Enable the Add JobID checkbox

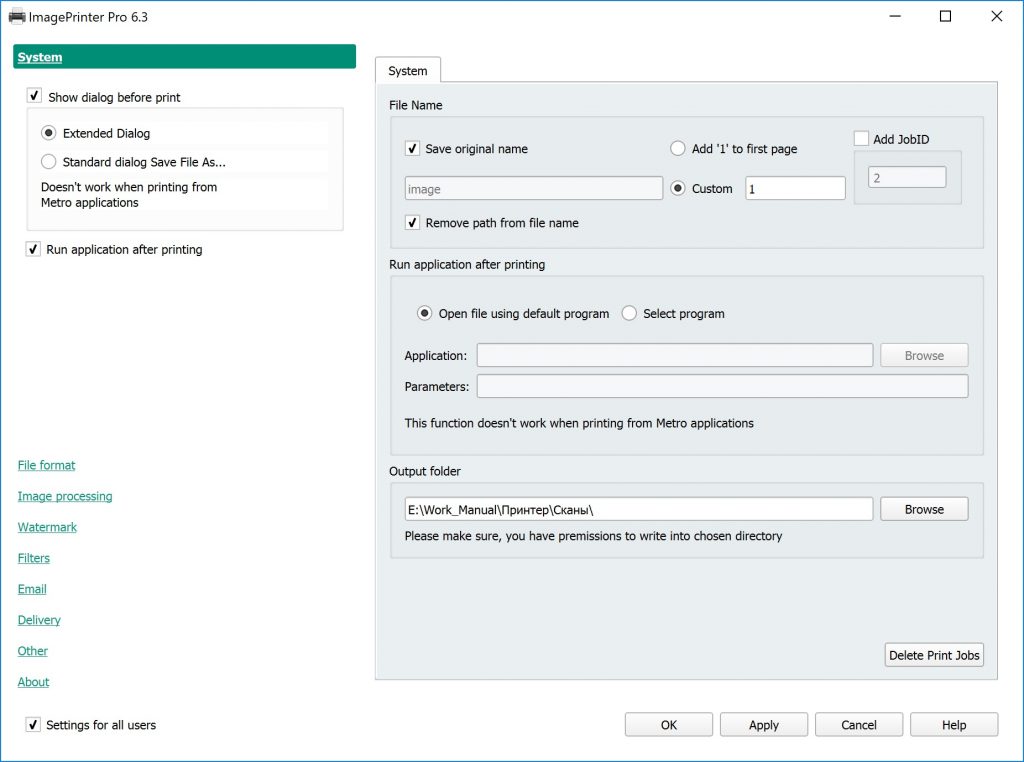tap(862, 139)
